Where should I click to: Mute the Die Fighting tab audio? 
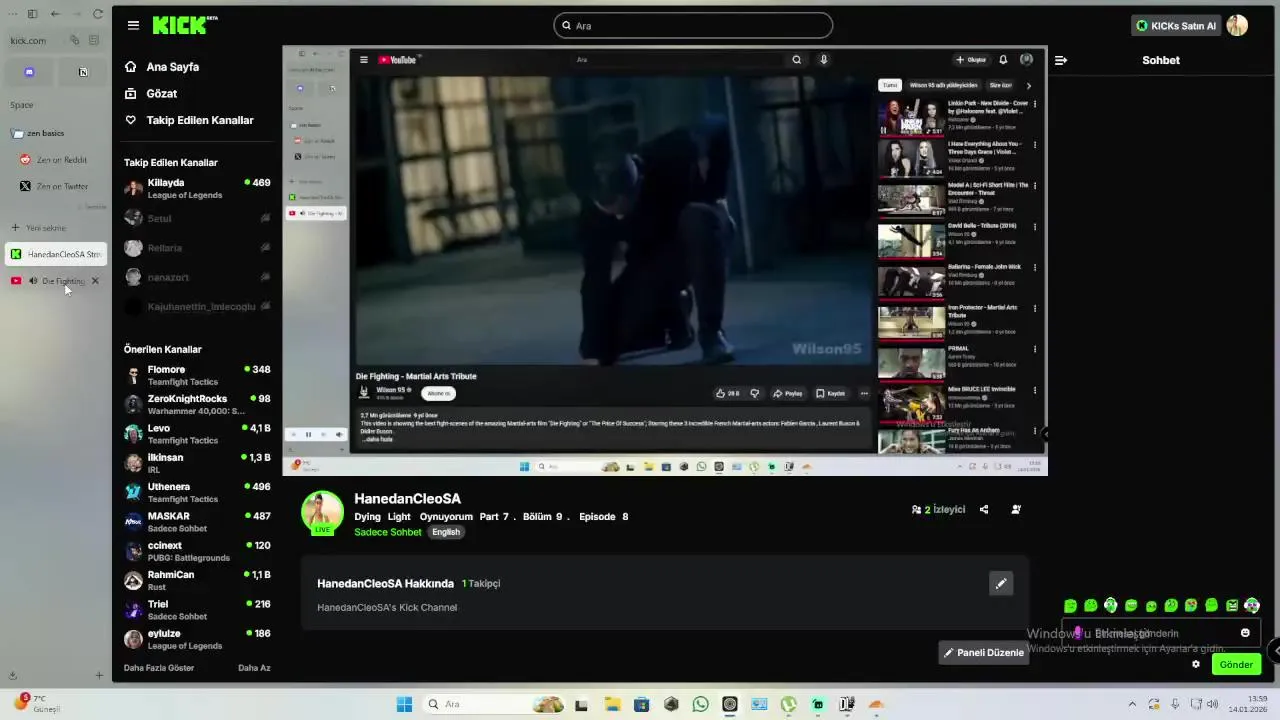33,281
